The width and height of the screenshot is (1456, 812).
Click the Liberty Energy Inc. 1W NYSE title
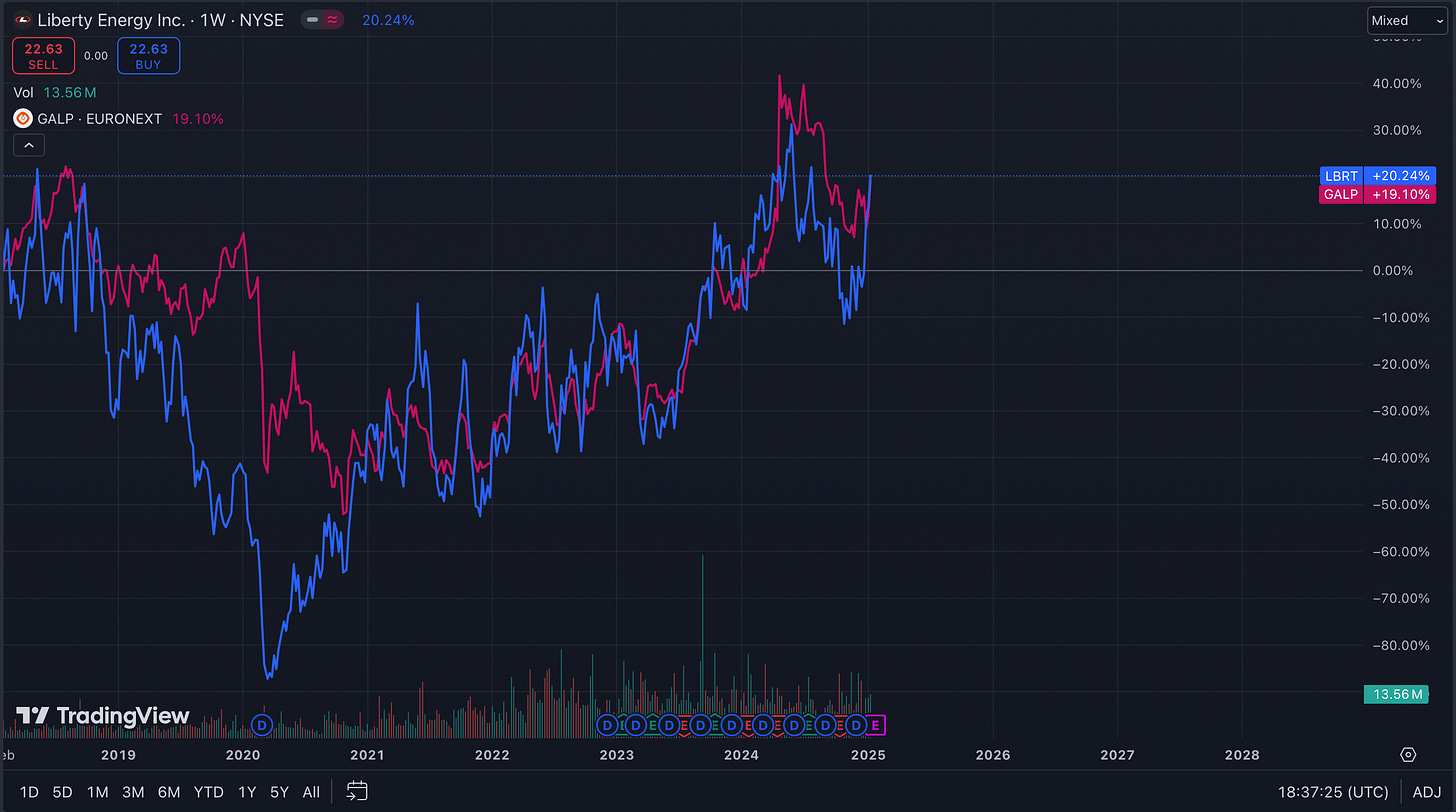click(160, 20)
